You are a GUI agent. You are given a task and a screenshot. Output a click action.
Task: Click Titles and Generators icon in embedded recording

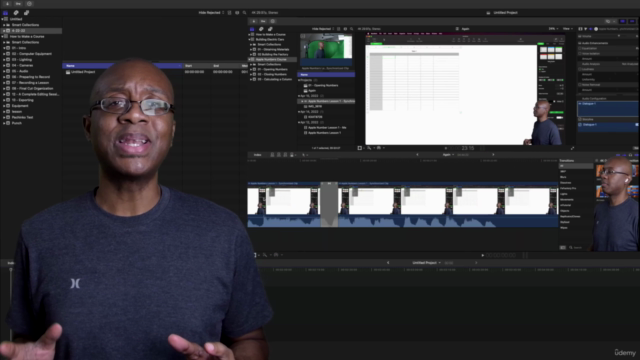[270, 29]
